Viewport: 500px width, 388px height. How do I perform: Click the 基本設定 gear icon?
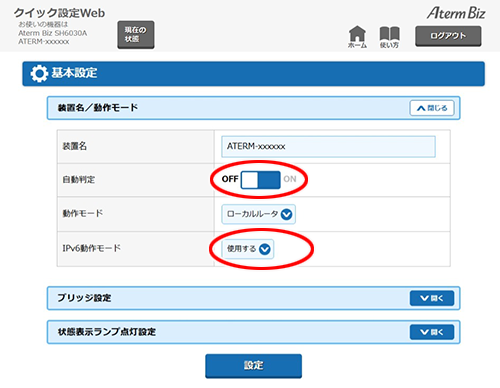[39, 74]
